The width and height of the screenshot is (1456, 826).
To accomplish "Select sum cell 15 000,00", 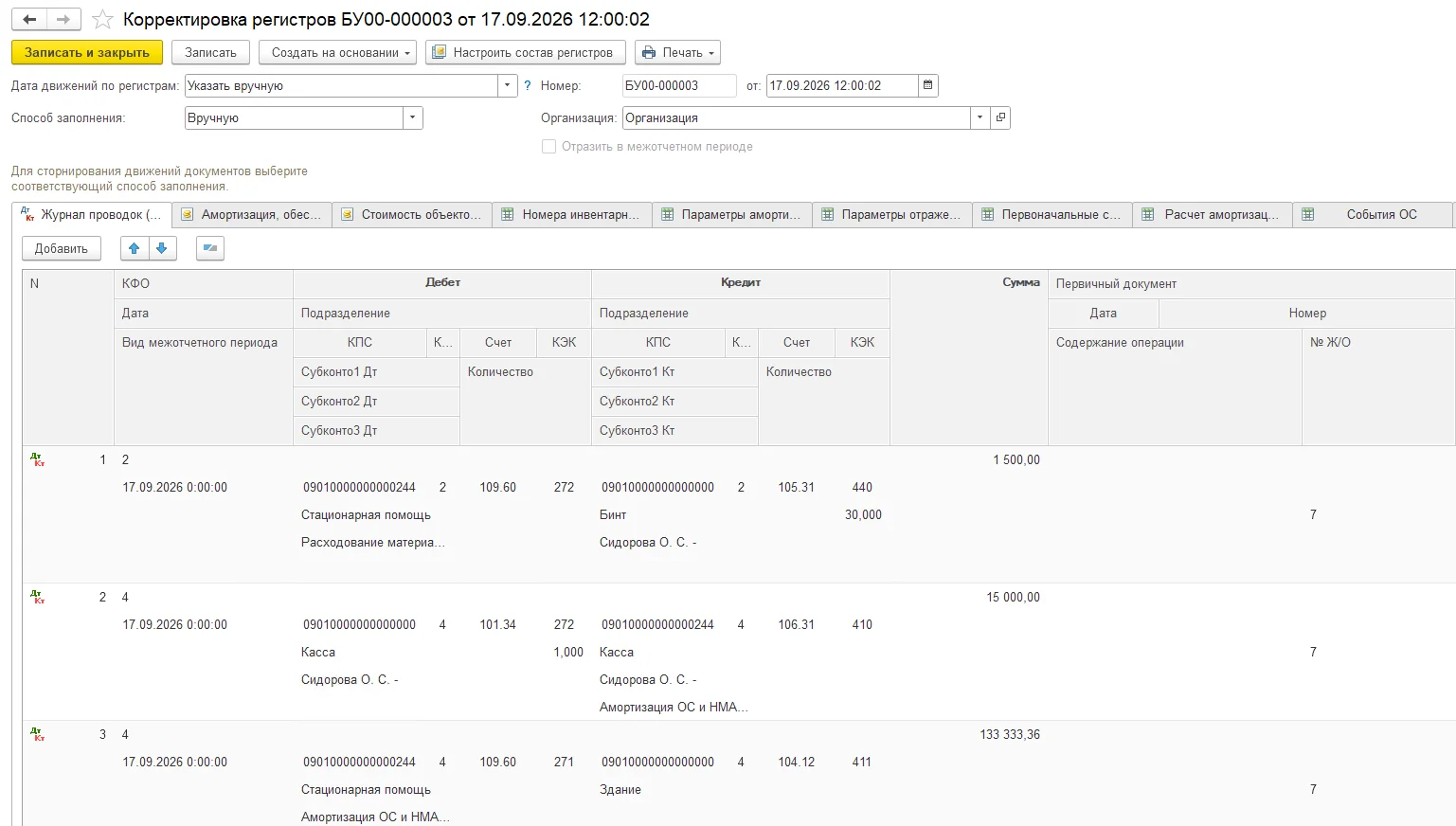I will 1013,598.
